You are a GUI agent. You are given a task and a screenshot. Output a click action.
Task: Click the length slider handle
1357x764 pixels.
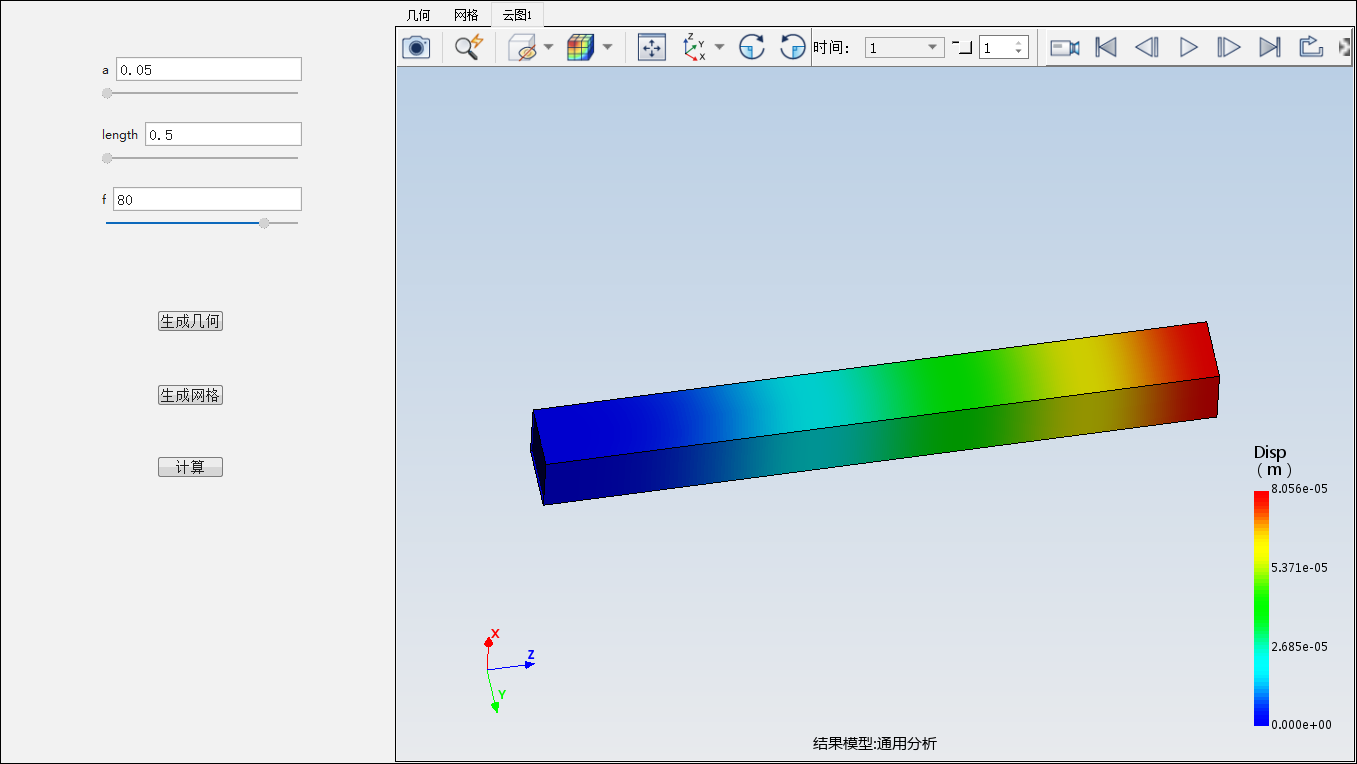[x=107, y=158]
